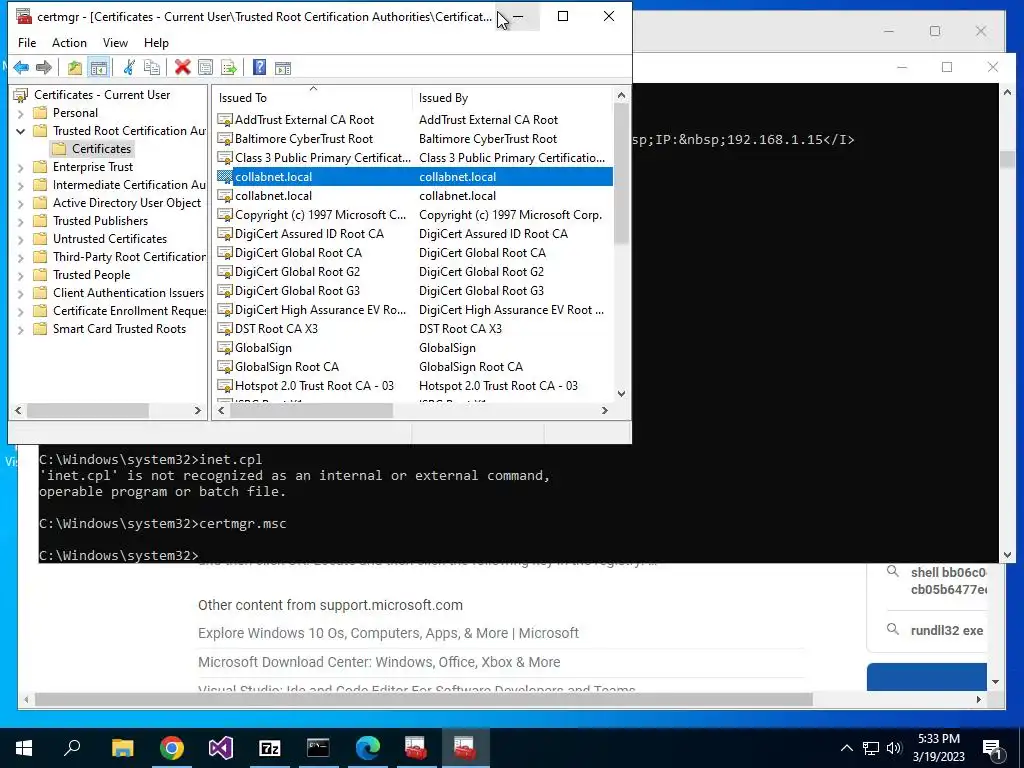The width and height of the screenshot is (1024, 768).
Task: Cut the selected certificate using scissors icon
Action: (129, 67)
